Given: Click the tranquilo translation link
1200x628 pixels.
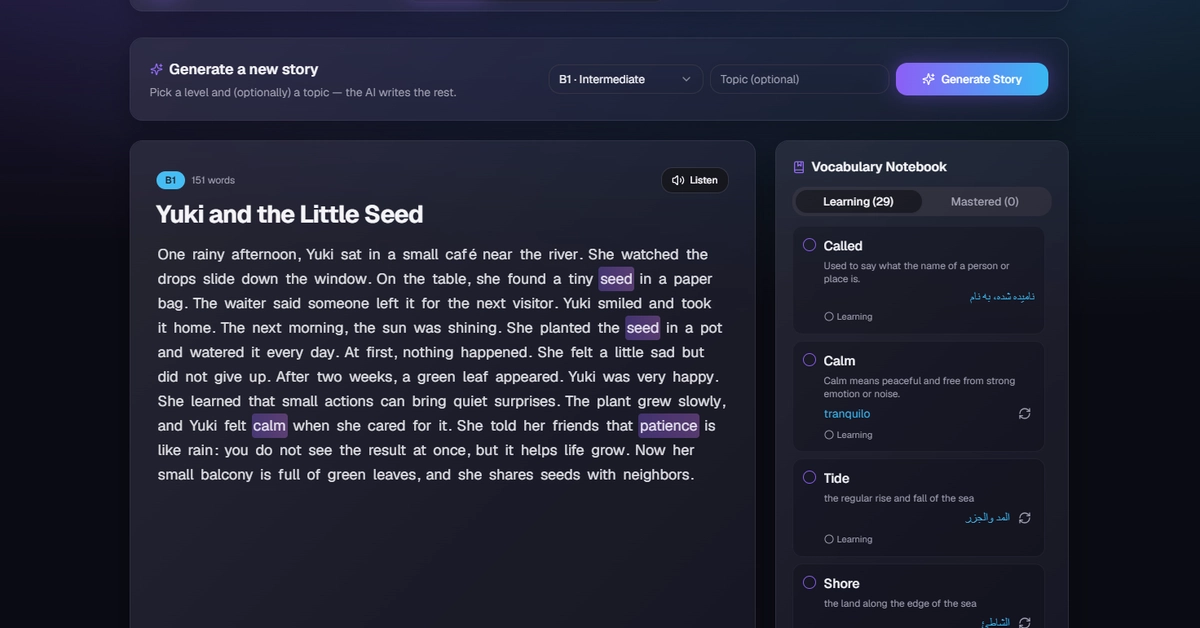Looking at the screenshot, I should tap(847, 414).
